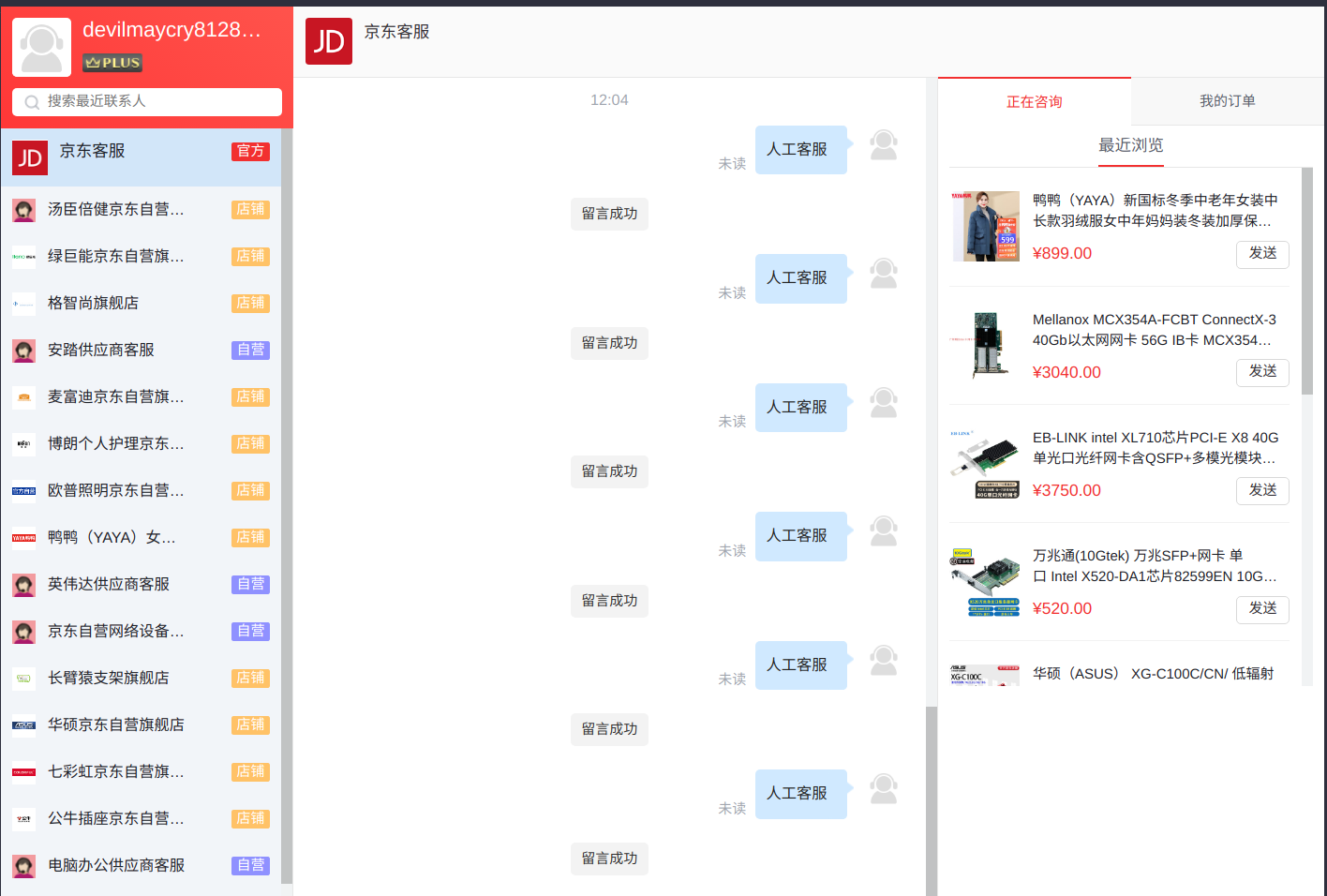Click 官方 tag on 京东客服 row
1327x896 pixels.
coord(250,152)
